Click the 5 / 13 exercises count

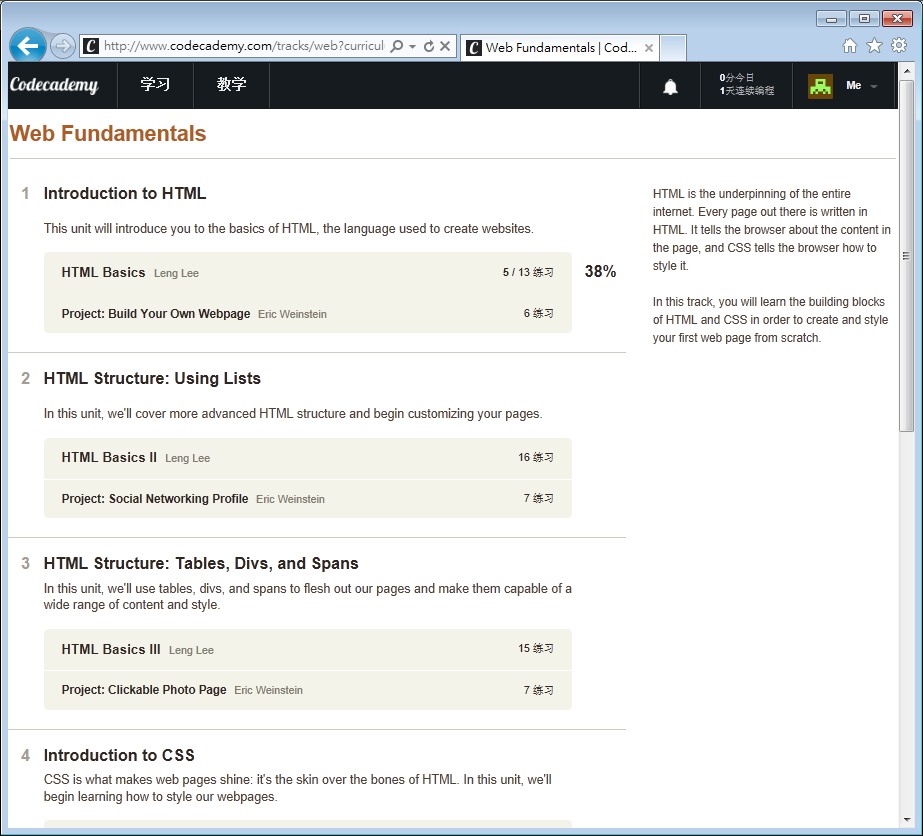click(528, 272)
